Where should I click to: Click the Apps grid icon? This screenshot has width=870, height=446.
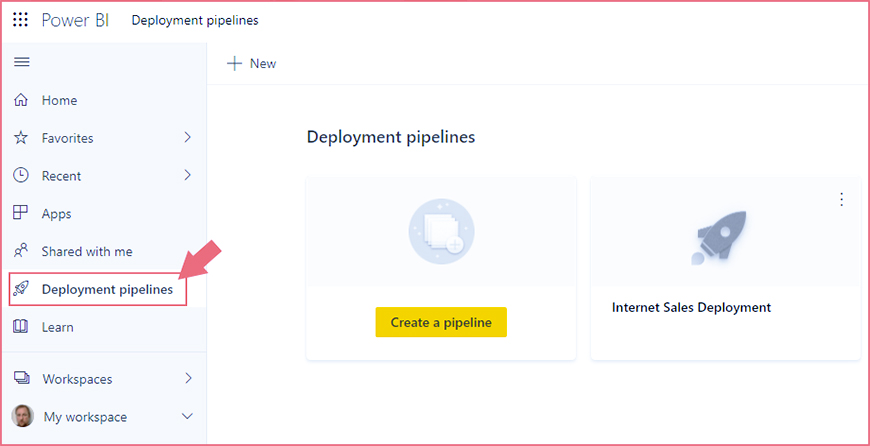(x=21, y=213)
